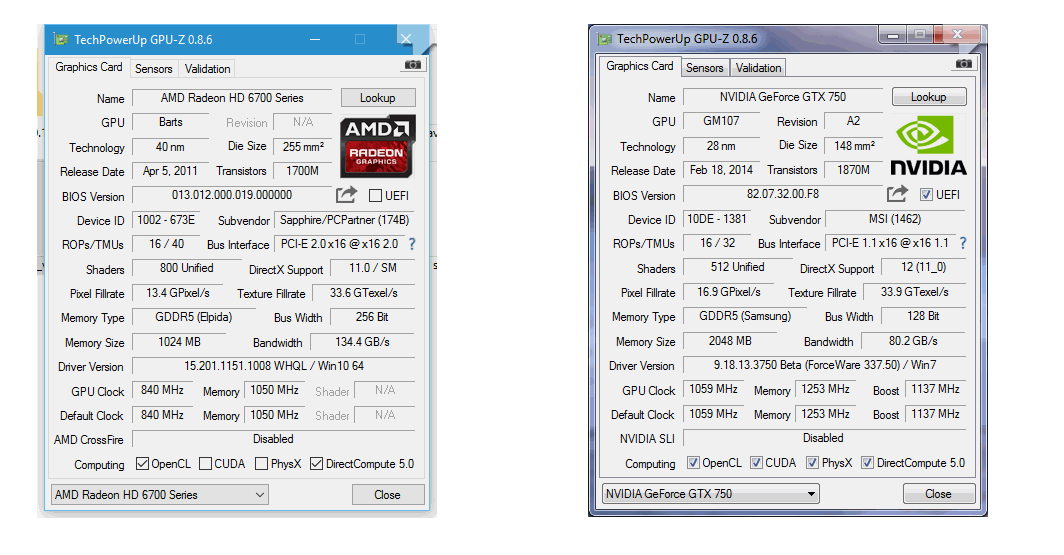This screenshot has width=1064, height=555.
Task: Click Subvendor value Sapphire/PCPartner (174B)
Action: pos(345,220)
